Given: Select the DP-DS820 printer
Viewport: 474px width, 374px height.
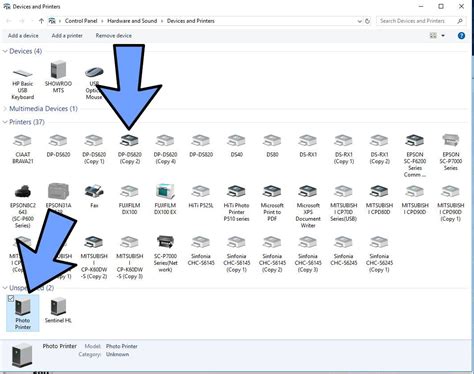Looking at the screenshot, I should point(201,146).
